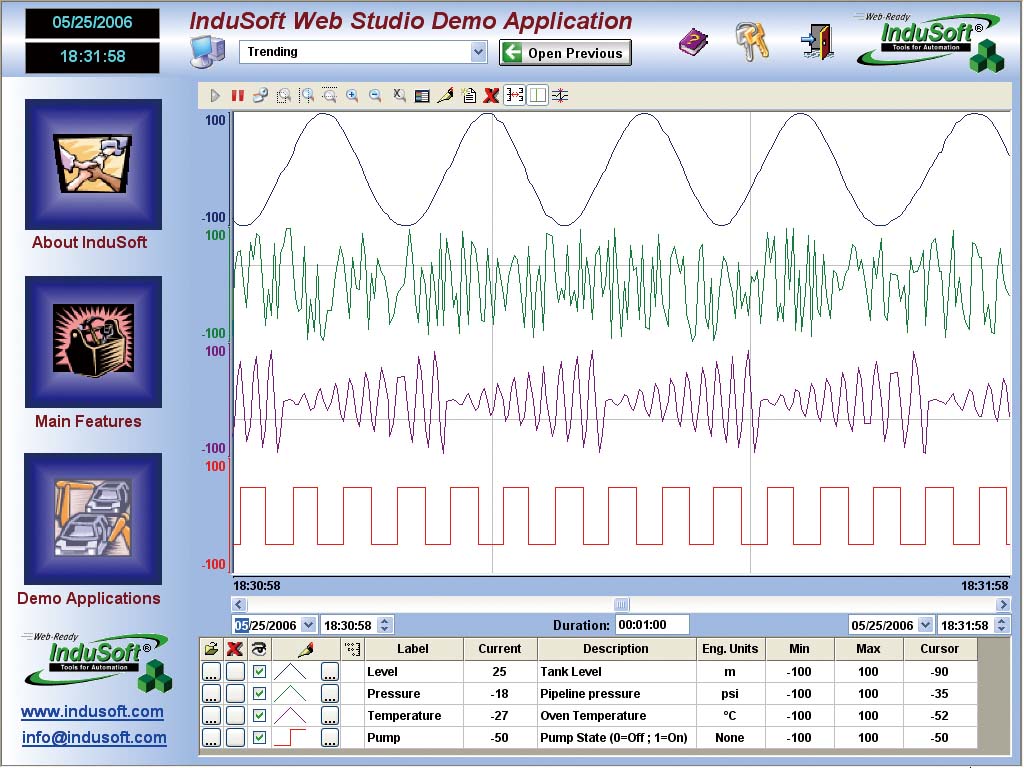Cancel zoom with the X magnifier icon
The image size is (1024, 768).
(398, 96)
